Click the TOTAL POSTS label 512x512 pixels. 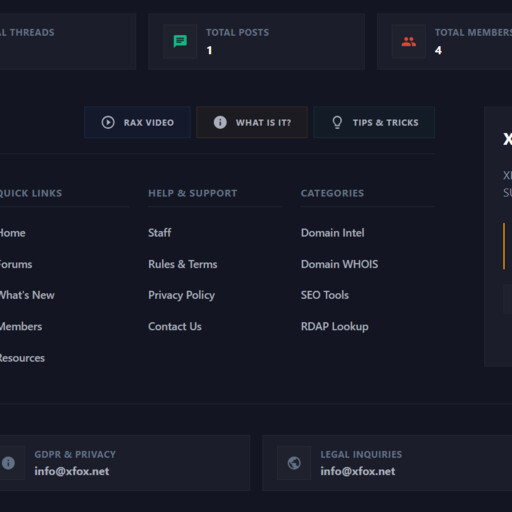pos(237,32)
